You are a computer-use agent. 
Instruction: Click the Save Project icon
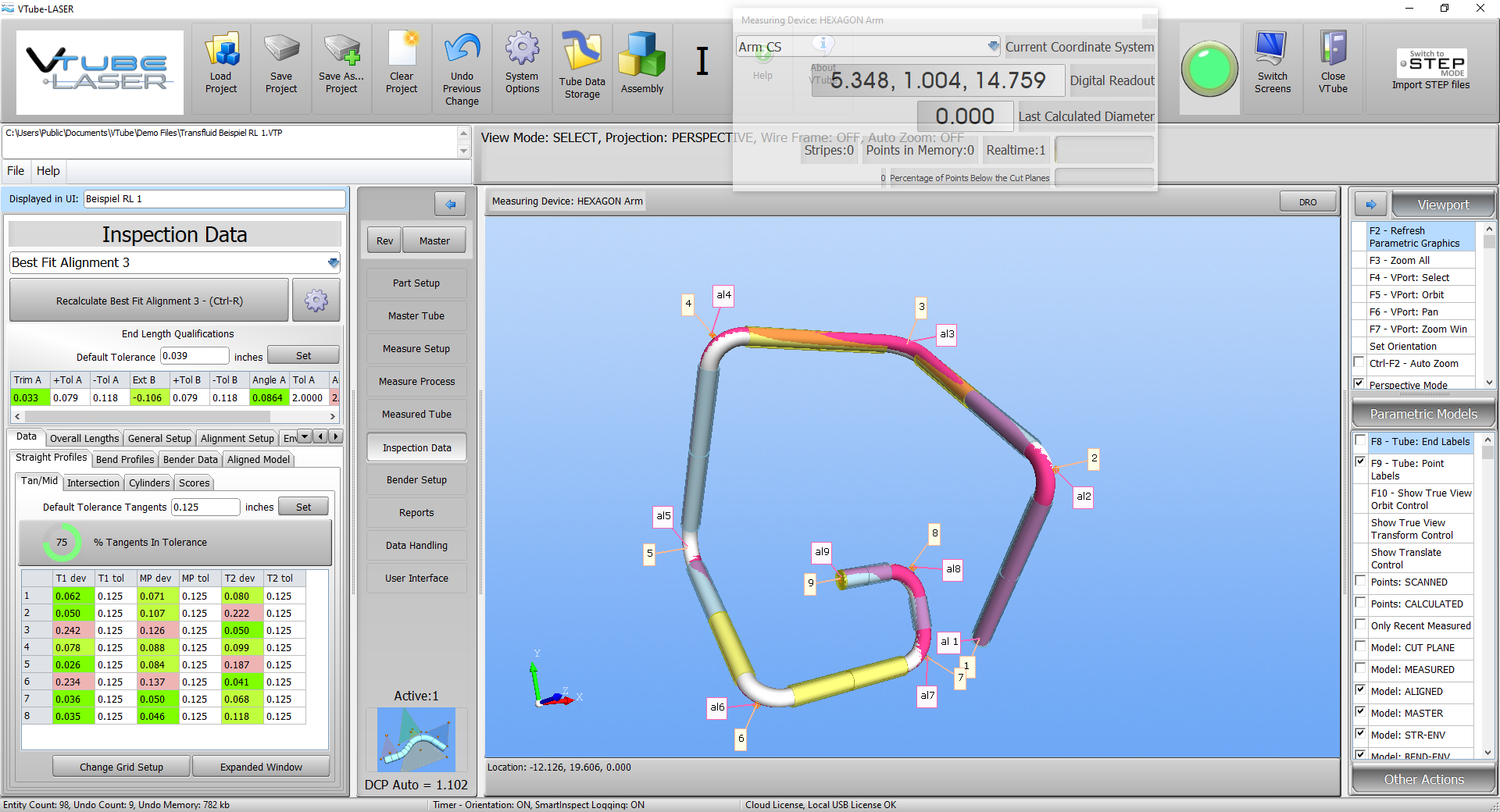click(x=281, y=51)
